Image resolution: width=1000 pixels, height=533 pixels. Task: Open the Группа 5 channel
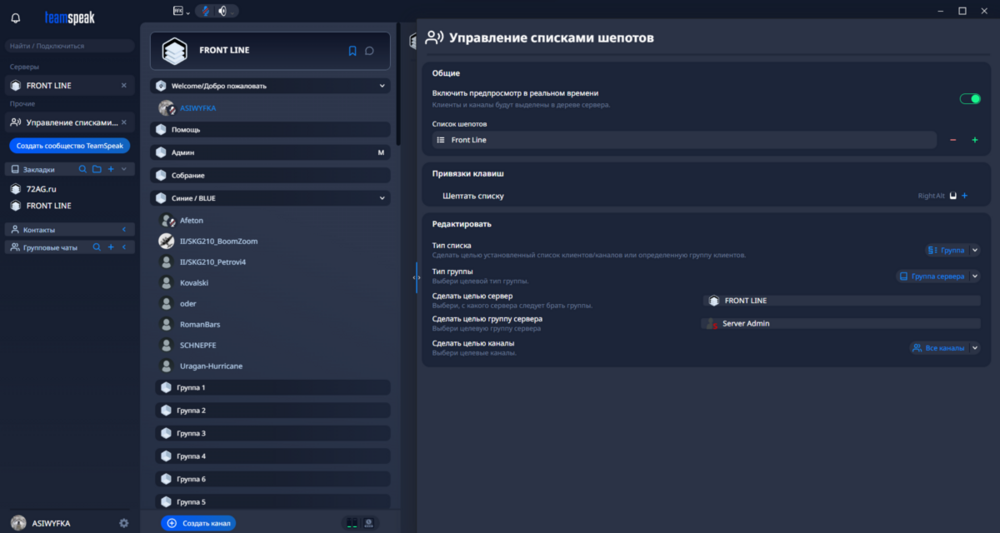(273, 502)
